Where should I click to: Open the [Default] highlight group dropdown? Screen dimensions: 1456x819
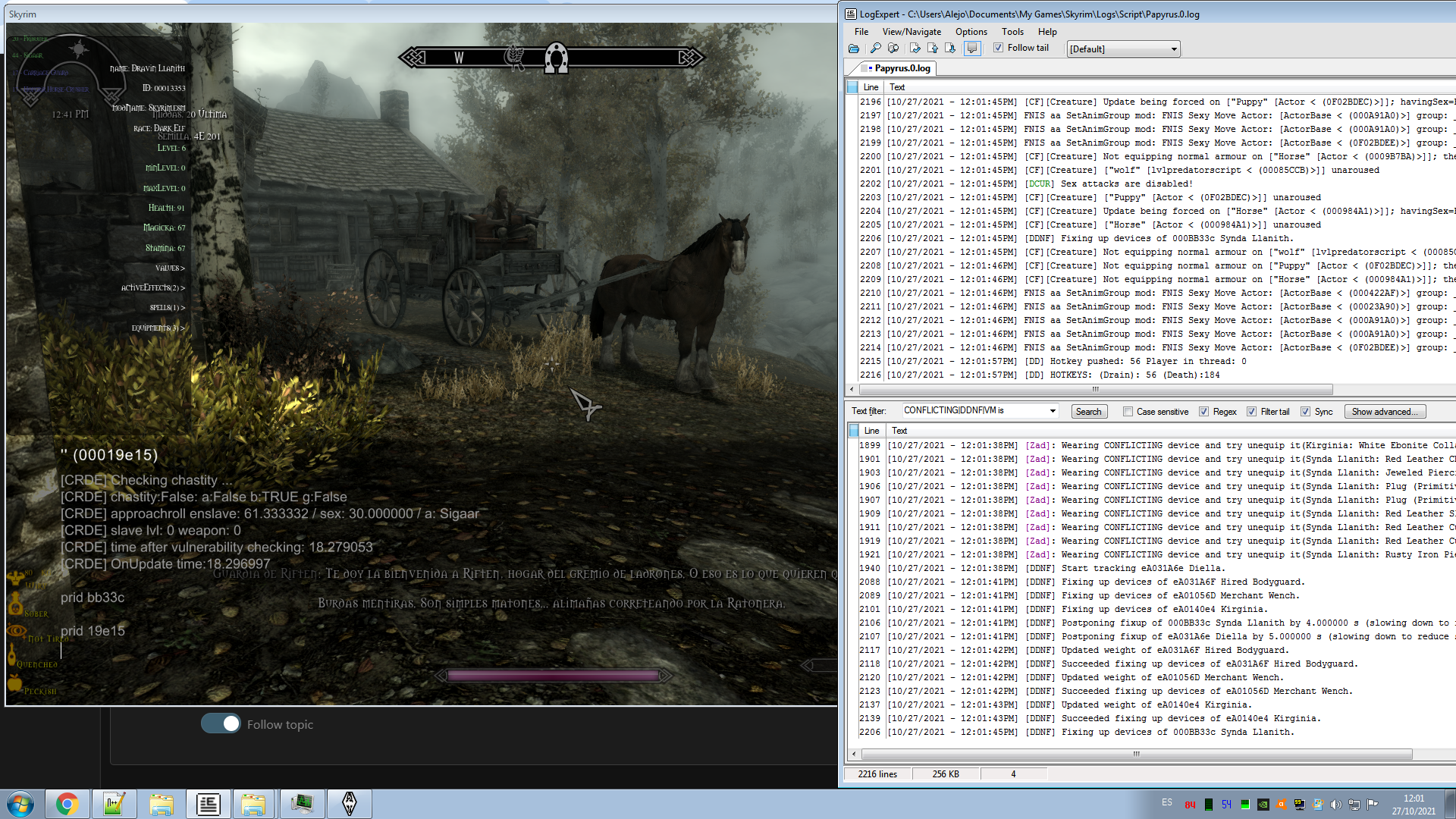click(x=1124, y=49)
